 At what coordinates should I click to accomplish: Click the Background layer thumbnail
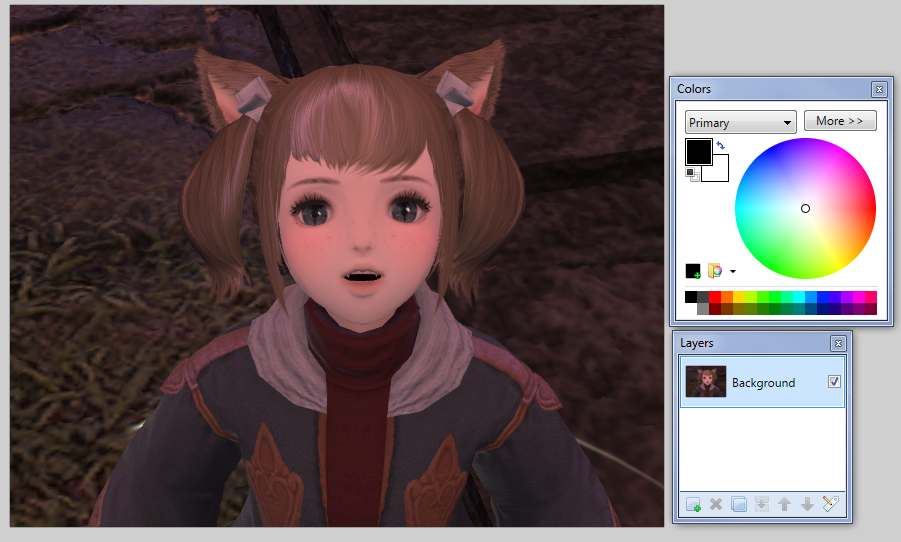[x=706, y=382]
